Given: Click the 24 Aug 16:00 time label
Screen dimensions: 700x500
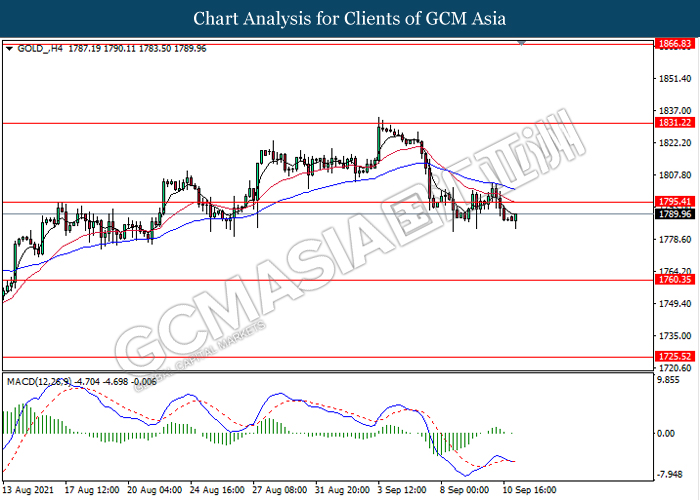Looking at the screenshot, I should click(217, 490).
